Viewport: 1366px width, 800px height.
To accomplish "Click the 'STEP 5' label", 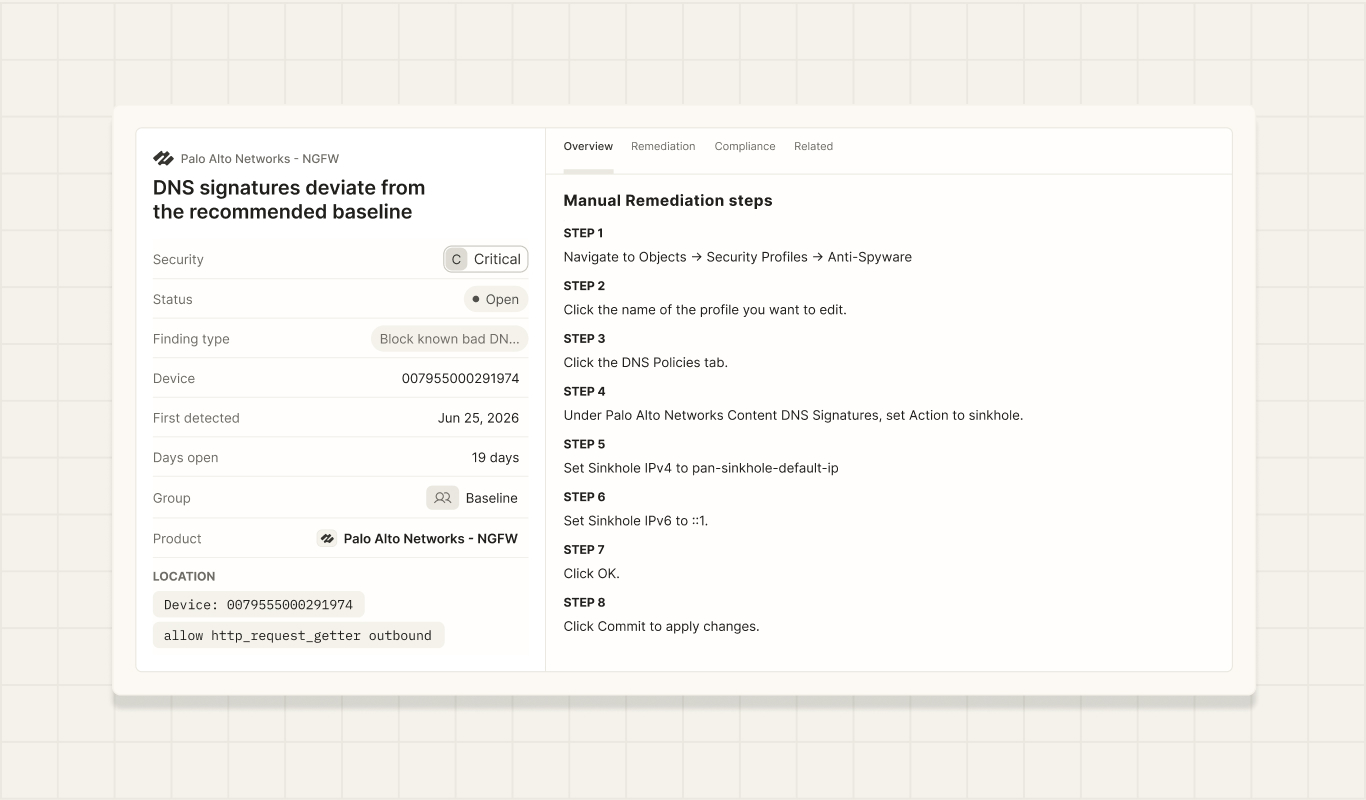I will pyautogui.click(x=585, y=444).
